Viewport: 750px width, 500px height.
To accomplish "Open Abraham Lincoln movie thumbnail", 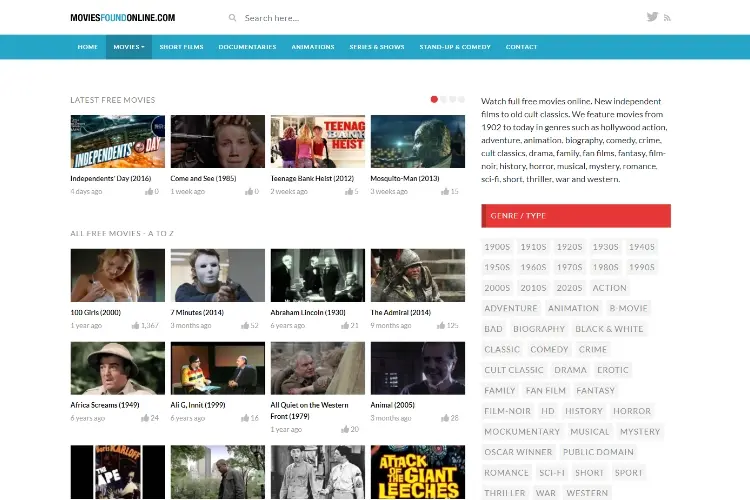I will point(318,275).
